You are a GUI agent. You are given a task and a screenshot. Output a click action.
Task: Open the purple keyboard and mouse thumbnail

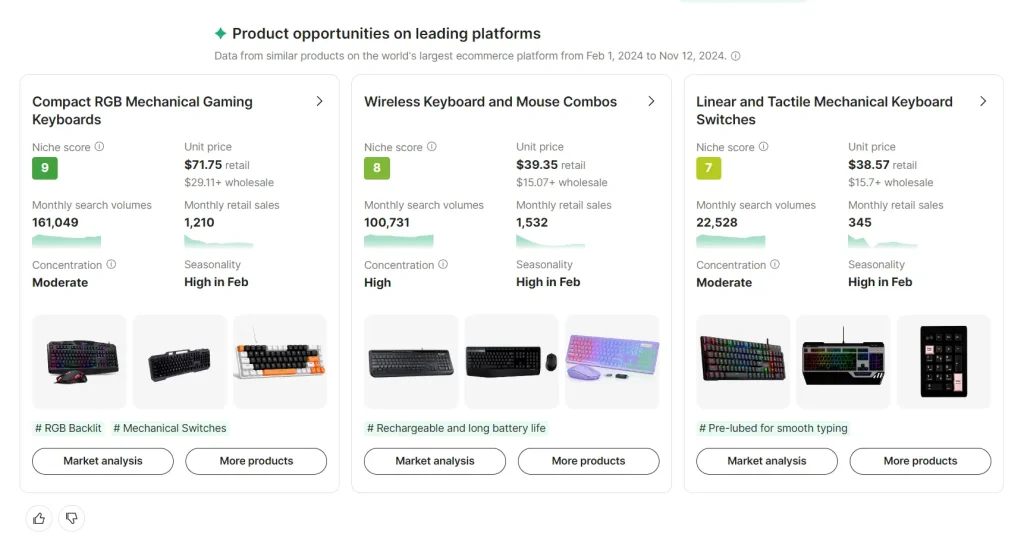[x=612, y=362]
